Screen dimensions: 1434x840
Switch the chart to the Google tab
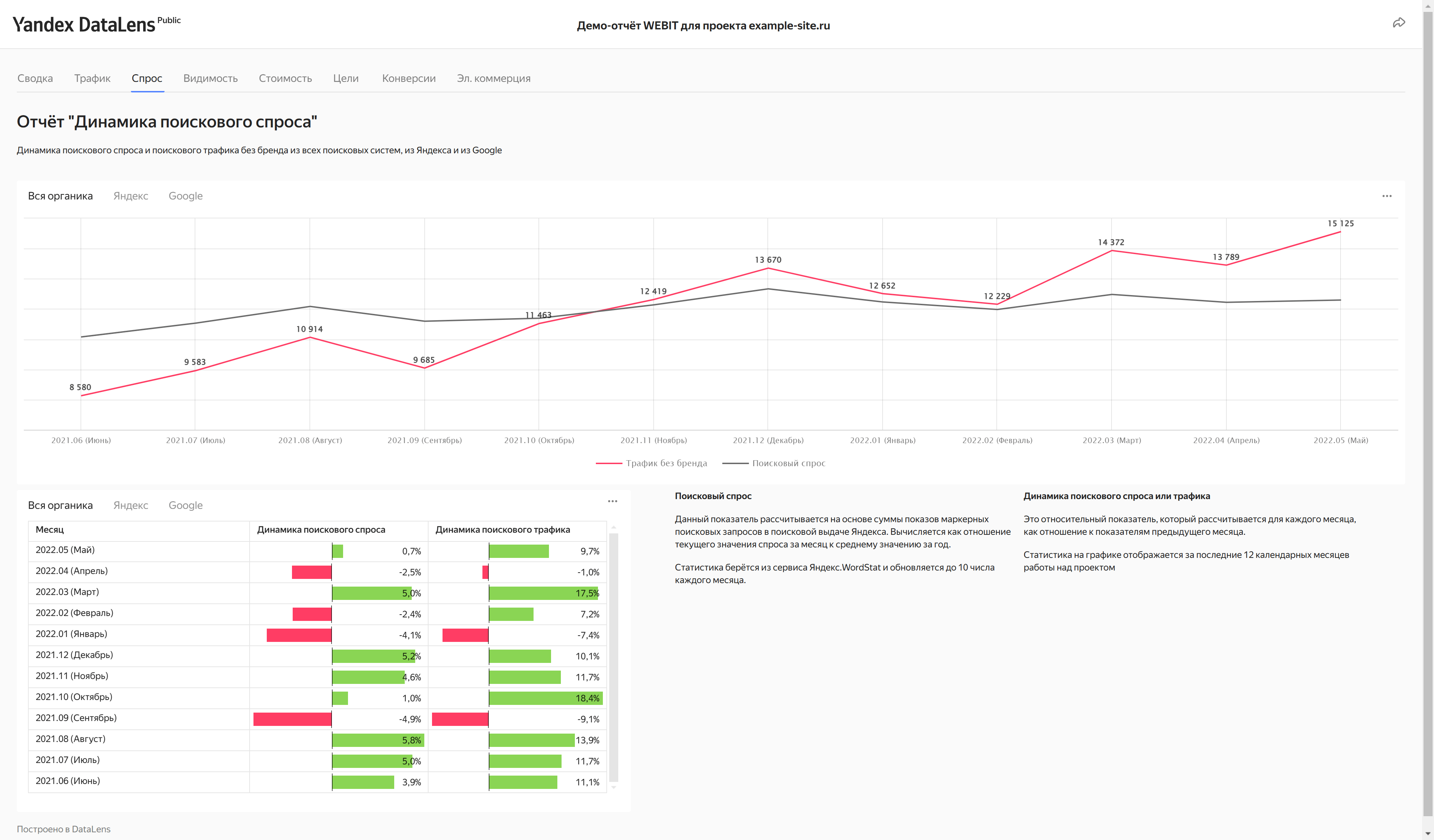point(186,196)
